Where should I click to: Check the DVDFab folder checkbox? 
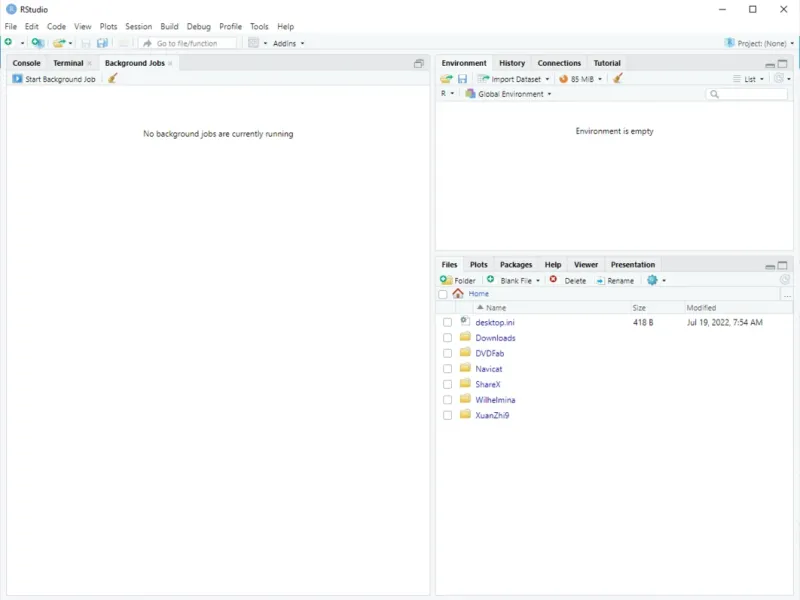(x=447, y=353)
